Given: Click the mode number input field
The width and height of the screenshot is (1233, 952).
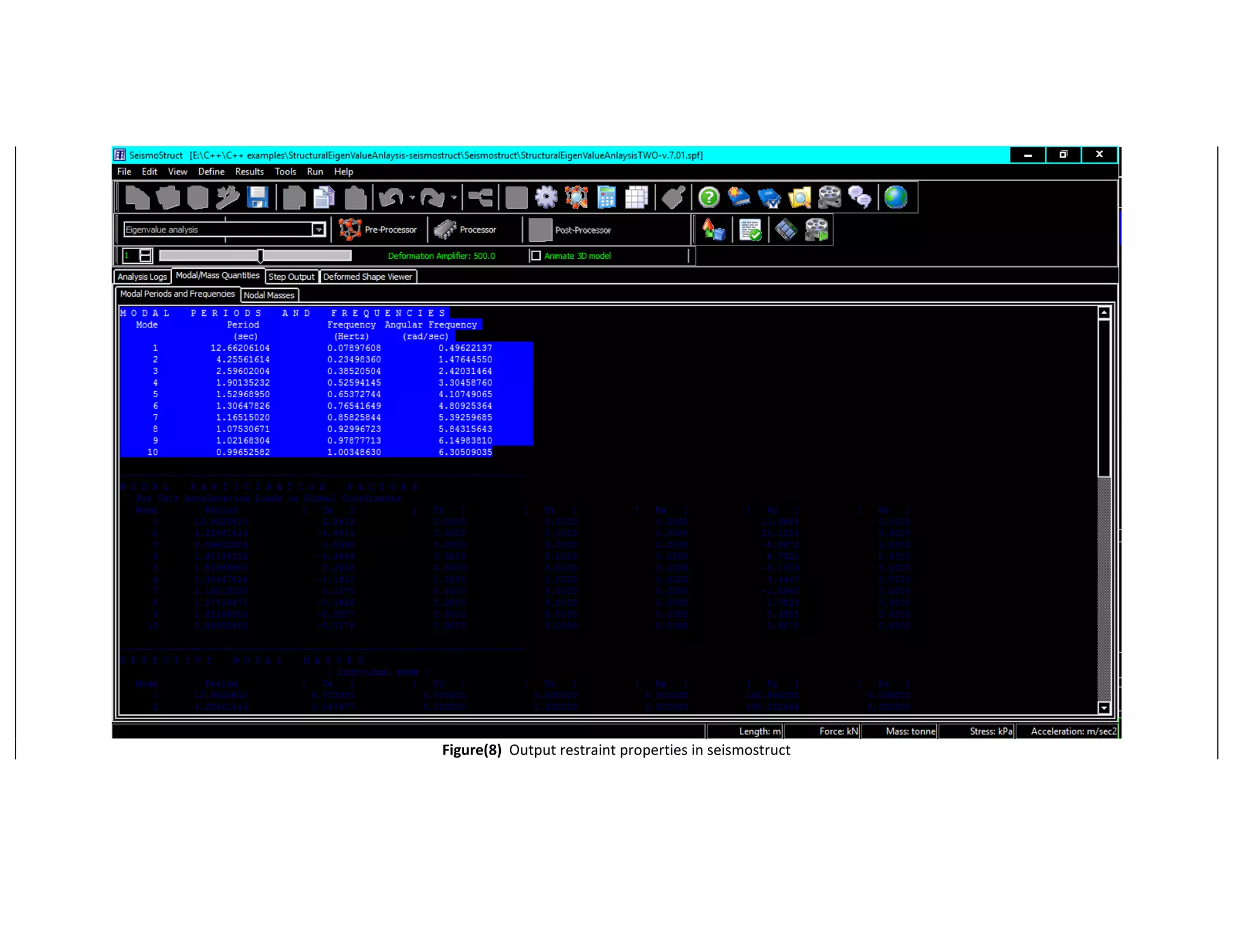Looking at the screenshot, I should tap(131, 256).
